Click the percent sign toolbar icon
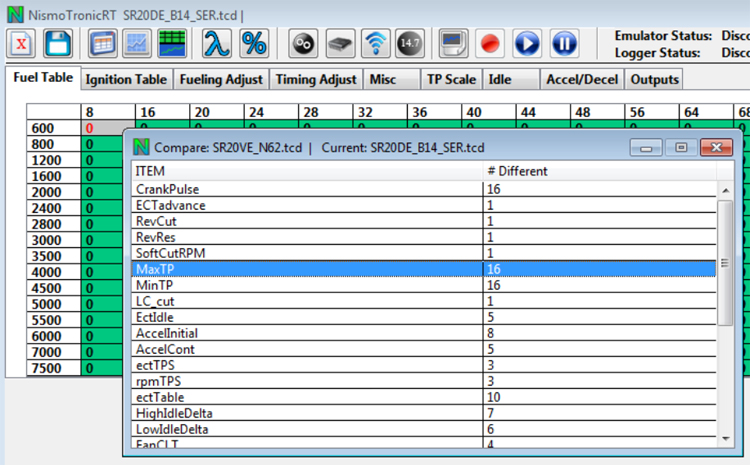Screen dimensions: 750x465 tap(254, 44)
